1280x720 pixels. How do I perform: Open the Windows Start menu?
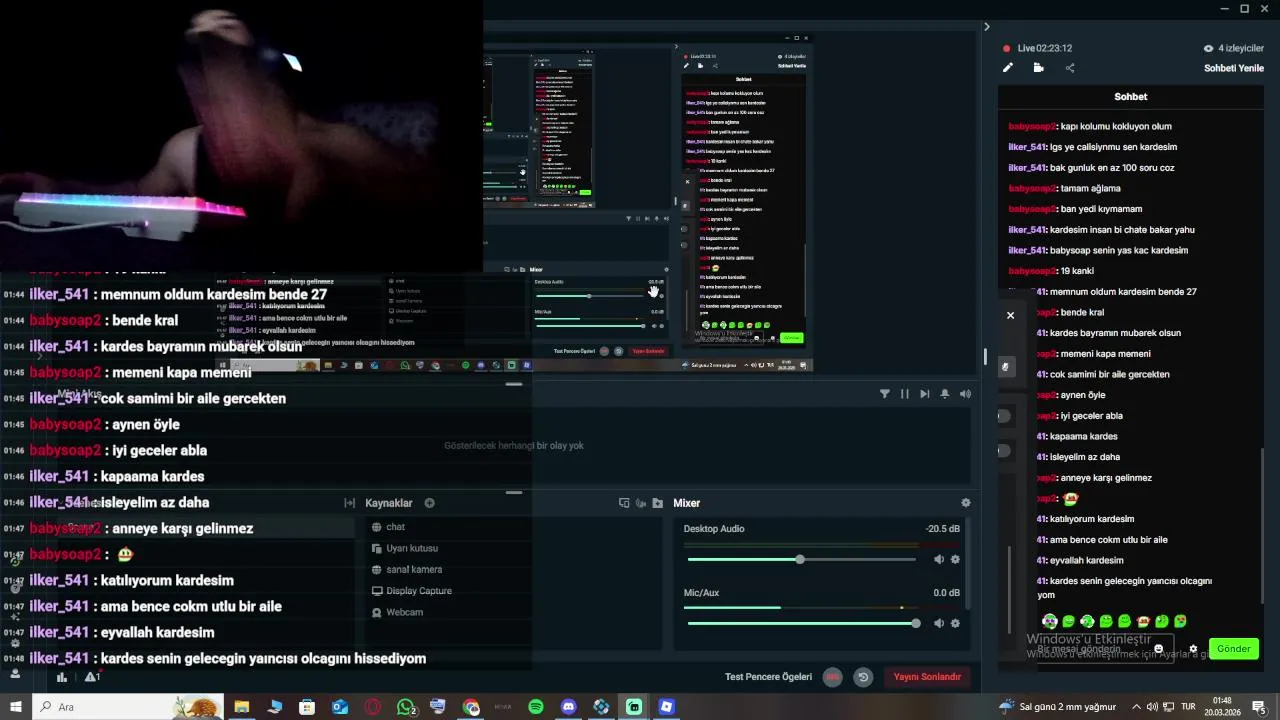coord(16,707)
